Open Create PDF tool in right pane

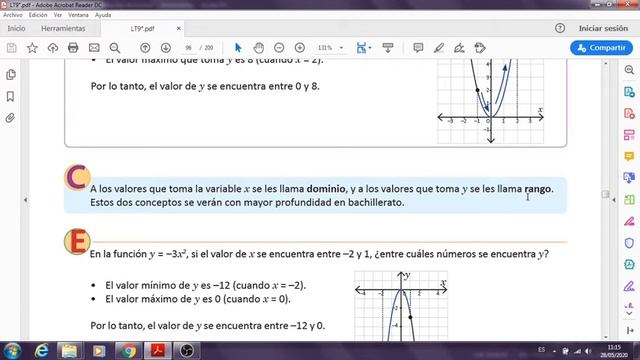pyautogui.click(x=629, y=113)
